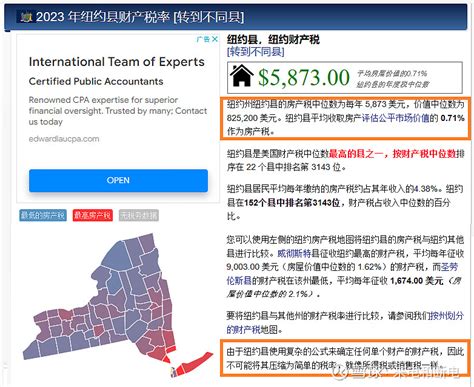Click the [转到不同县] link under 纽约县，纽约财产税
The image size is (474, 387).
[x=256, y=52]
